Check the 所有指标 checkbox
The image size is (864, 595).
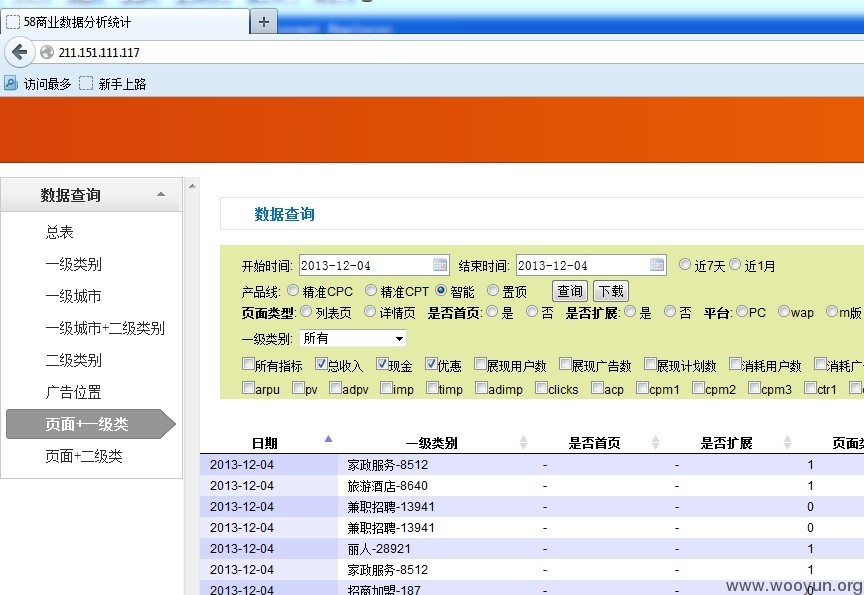tap(248, 364)
